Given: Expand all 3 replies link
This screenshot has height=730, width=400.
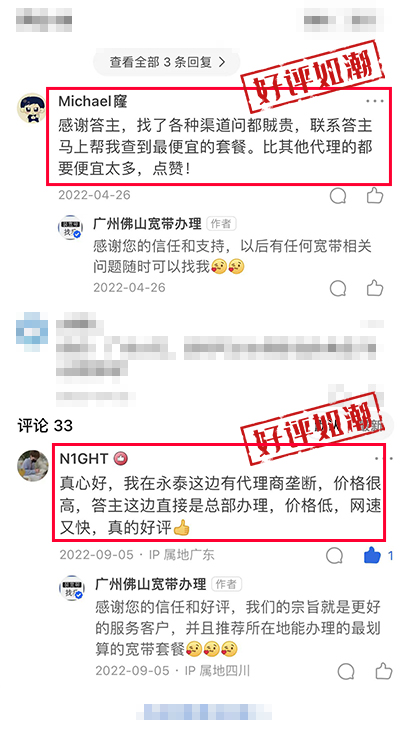Looking at the screenshot, I should pos(167,62).
